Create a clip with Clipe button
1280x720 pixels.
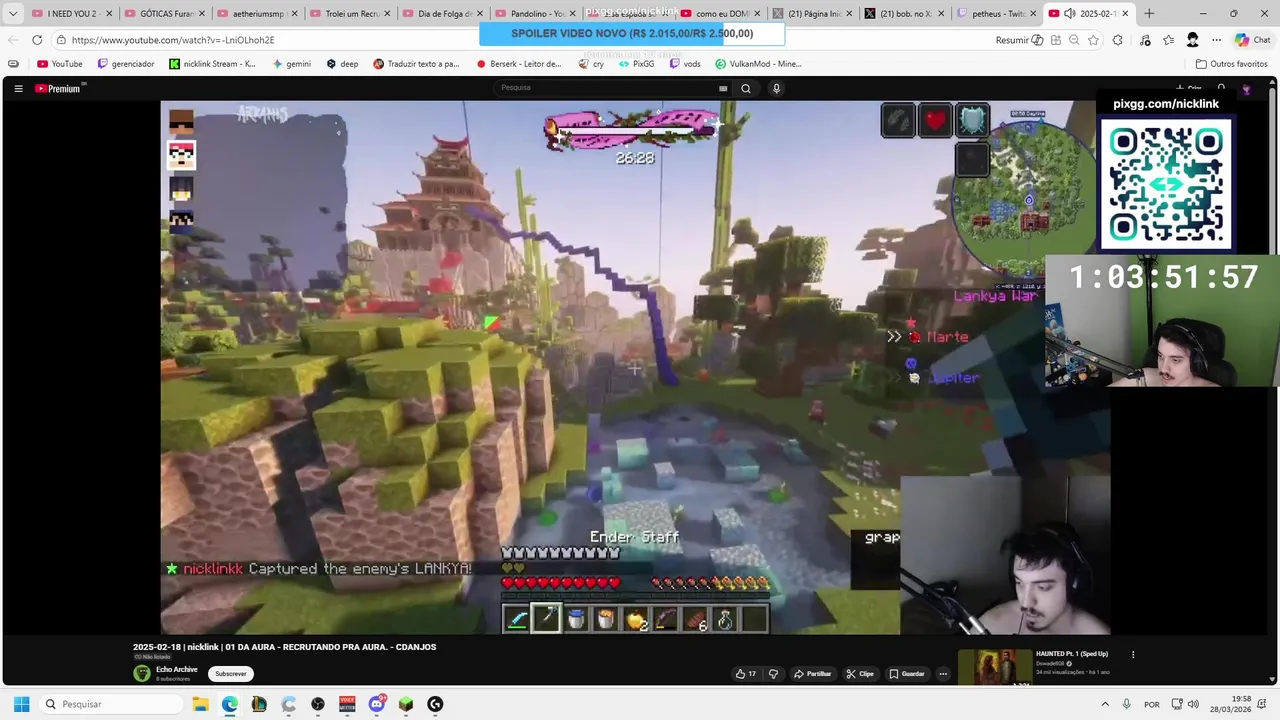tap(860, 674)
